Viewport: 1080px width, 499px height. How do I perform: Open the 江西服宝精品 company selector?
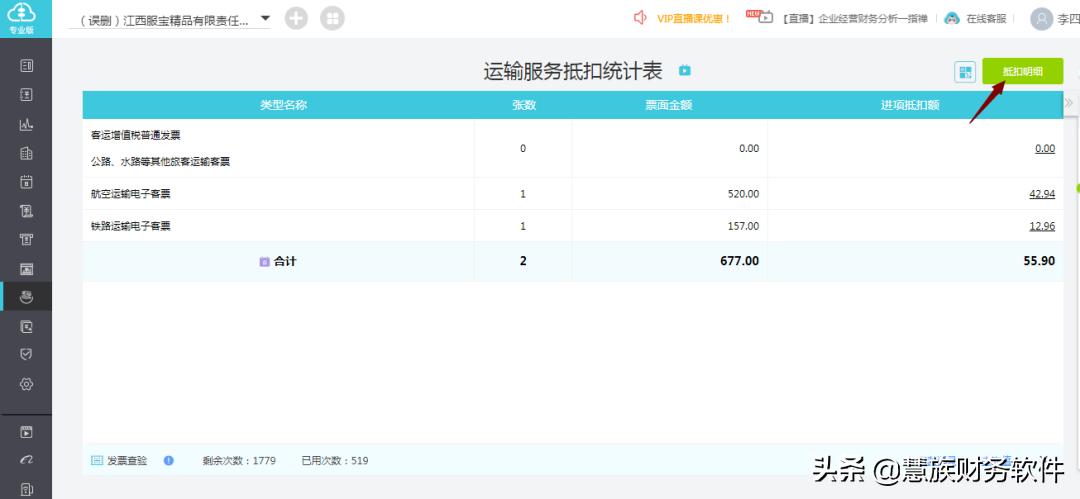click(169, 20)
